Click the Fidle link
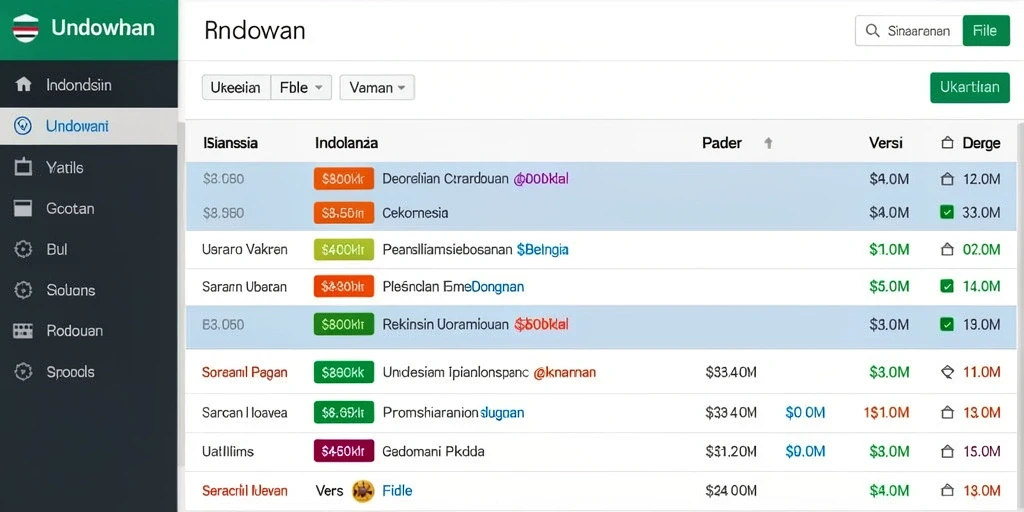 point(397,490)
